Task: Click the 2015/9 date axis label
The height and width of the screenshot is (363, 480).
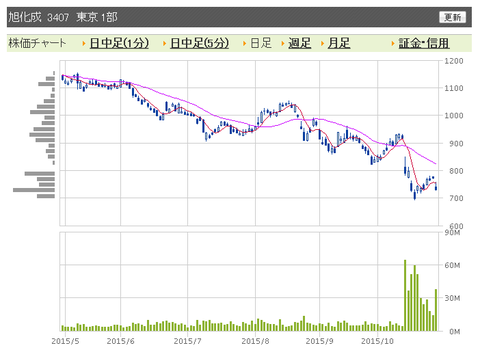Action: click(319, 341)
